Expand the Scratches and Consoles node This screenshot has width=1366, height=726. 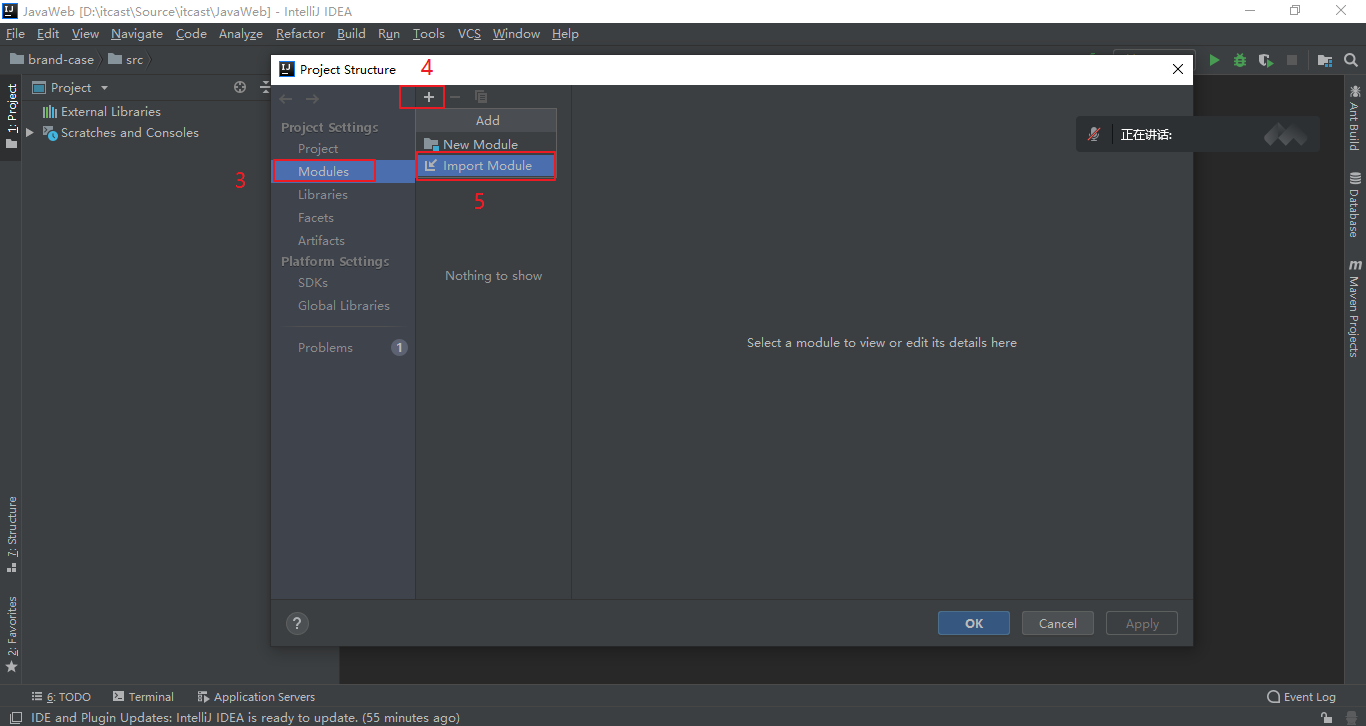30,133
